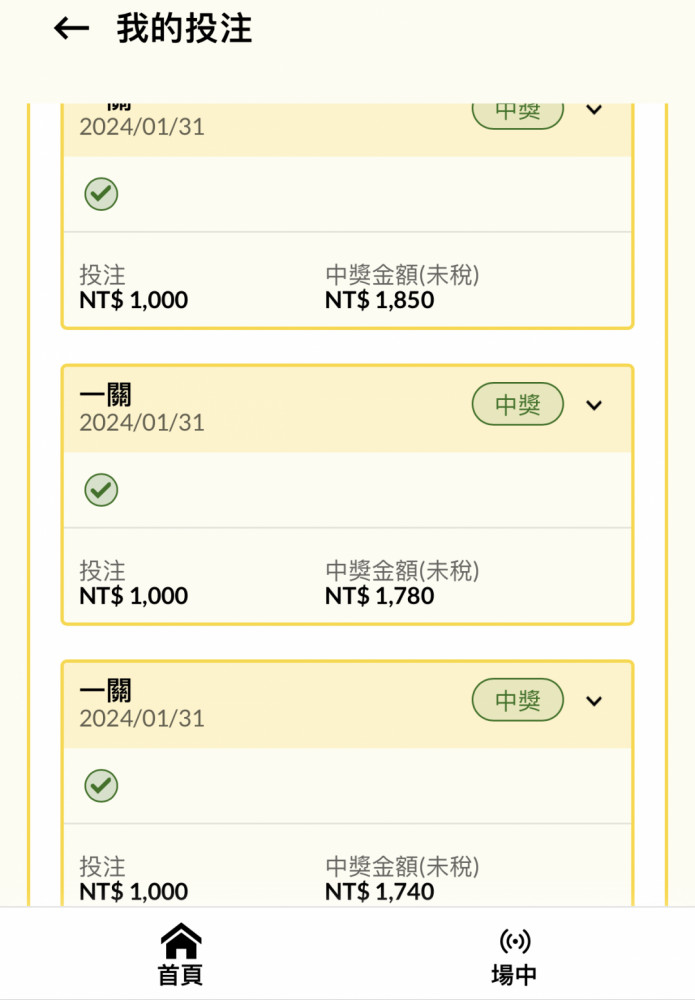
Task: Tap 中獎 badge on the NT$ 1,780 card
Action: (517, 405)
